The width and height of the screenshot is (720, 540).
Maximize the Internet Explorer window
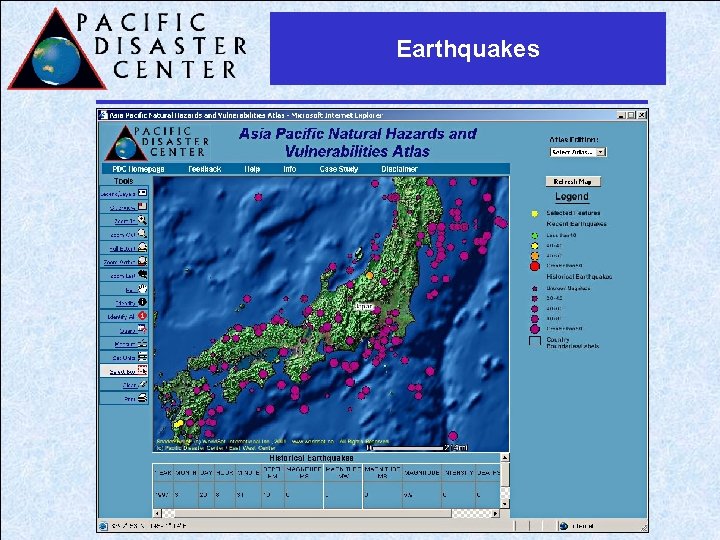(x=631, y=115)
